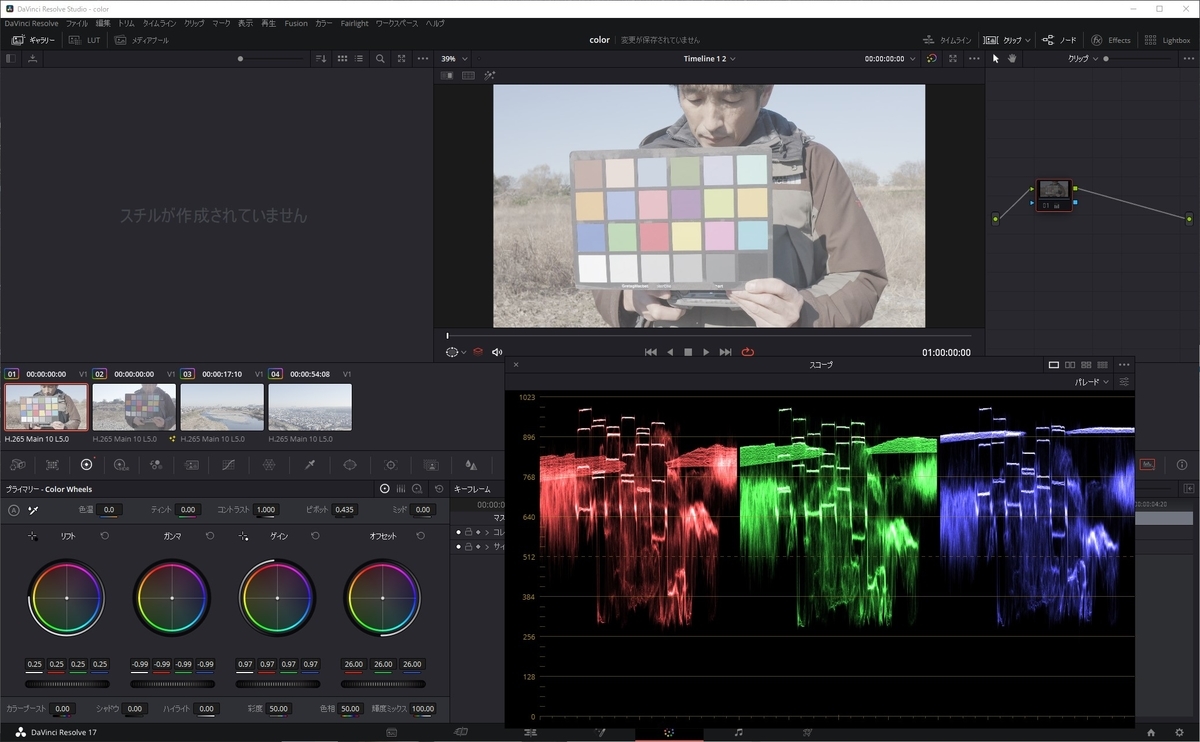Open the Effects panel button
The width and height of the screenshot is (1200, 742).
pyautogui.click(x=1110, y=40)
